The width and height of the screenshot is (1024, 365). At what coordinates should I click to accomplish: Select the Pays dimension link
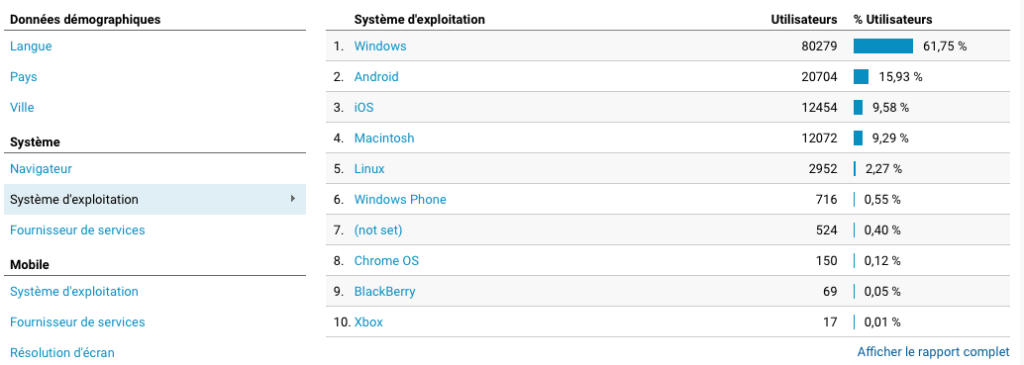(x=24, y=77)
